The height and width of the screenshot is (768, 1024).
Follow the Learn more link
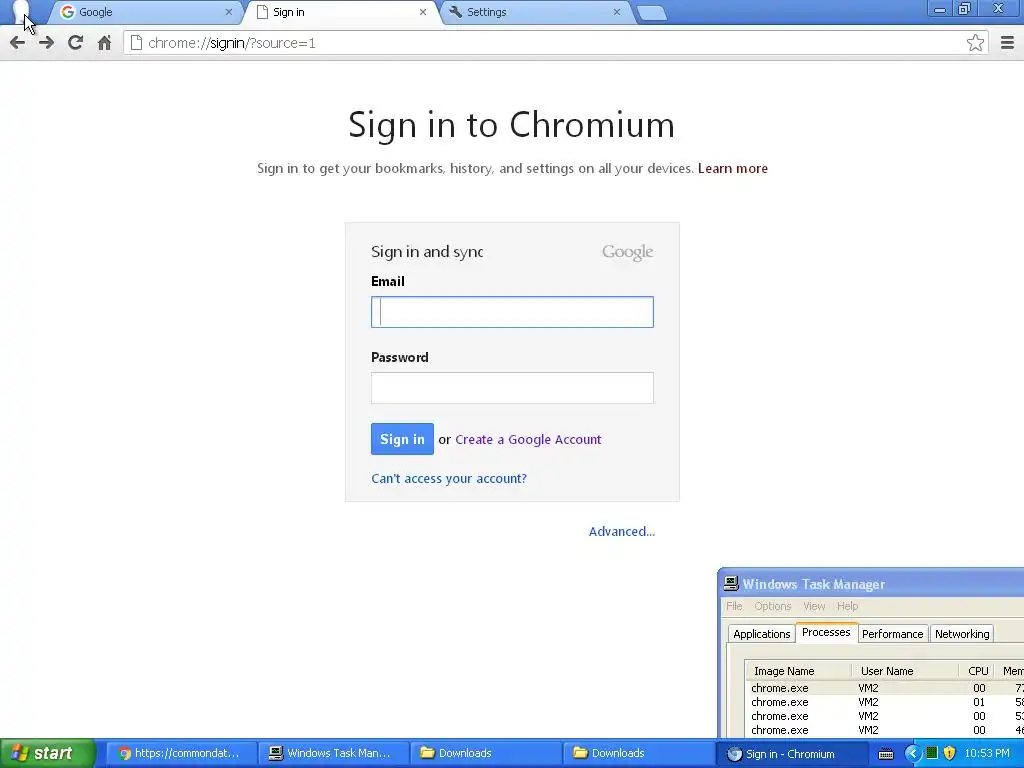[733, 168]
